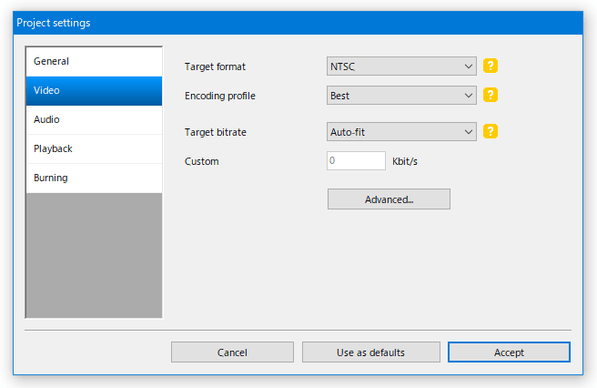597x388 pixels.
Task: Select the Video settings page
Action: point(94,91)
